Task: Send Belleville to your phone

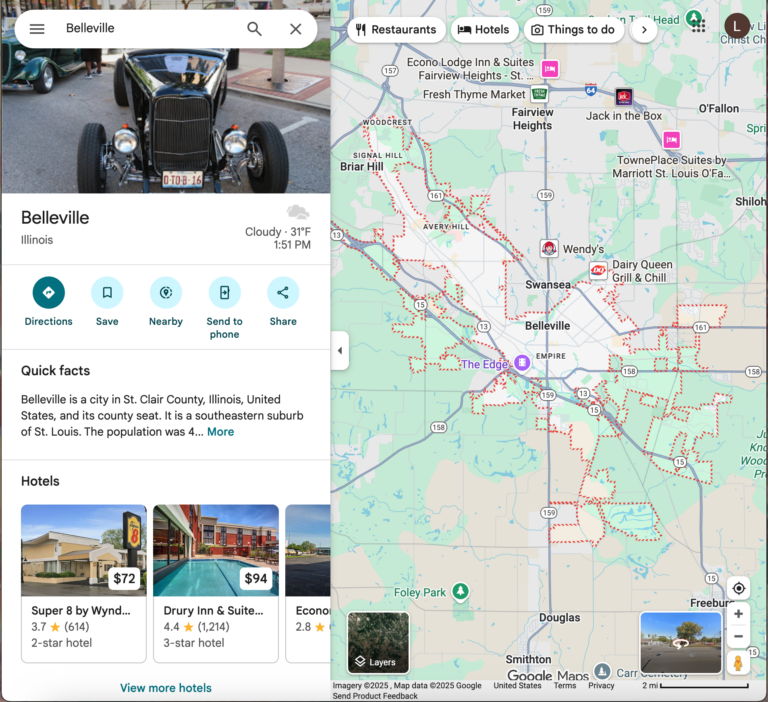Action: tap(224, 293)
